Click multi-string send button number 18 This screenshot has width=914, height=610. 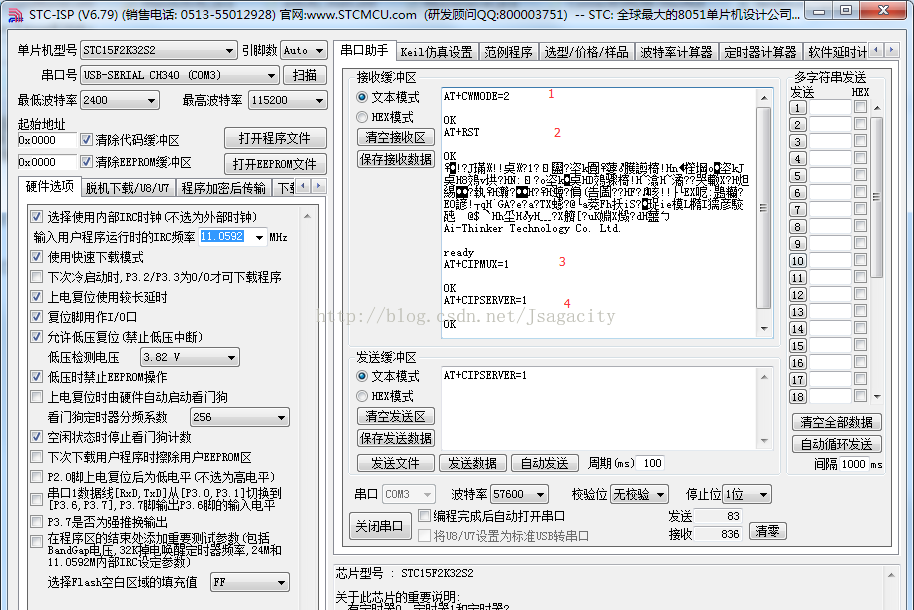pyautogui.click(x=797, y=397)
